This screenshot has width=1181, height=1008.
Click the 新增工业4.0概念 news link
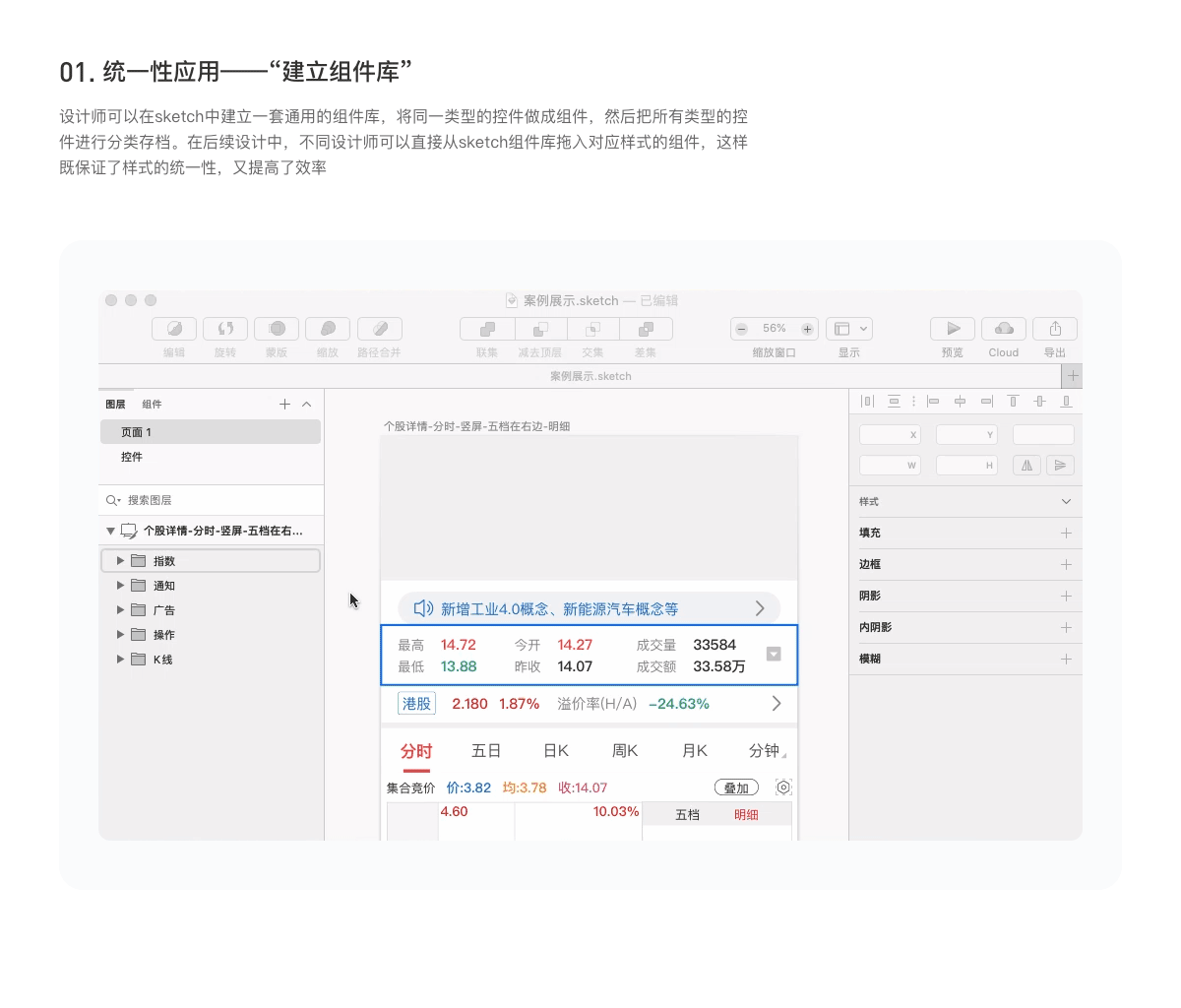coord(556,609)
